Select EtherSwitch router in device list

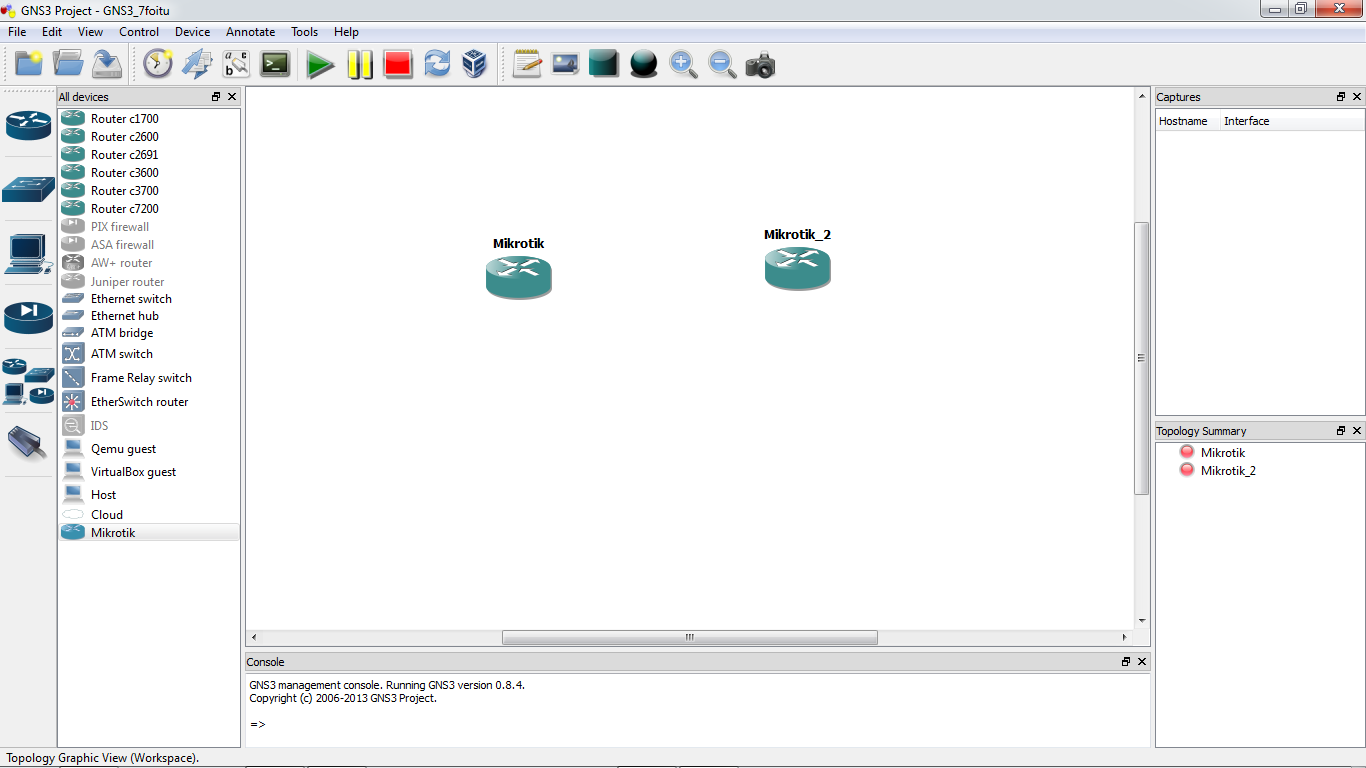point(149,402)
